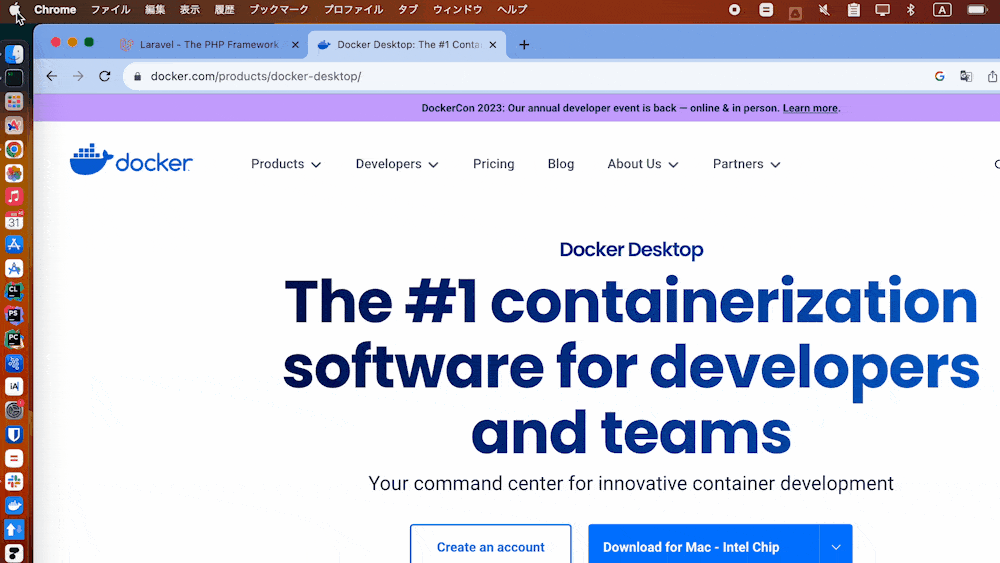Open the 編集 menu
Viewport: 1000px width, 563px height.
tap(155, 10)
